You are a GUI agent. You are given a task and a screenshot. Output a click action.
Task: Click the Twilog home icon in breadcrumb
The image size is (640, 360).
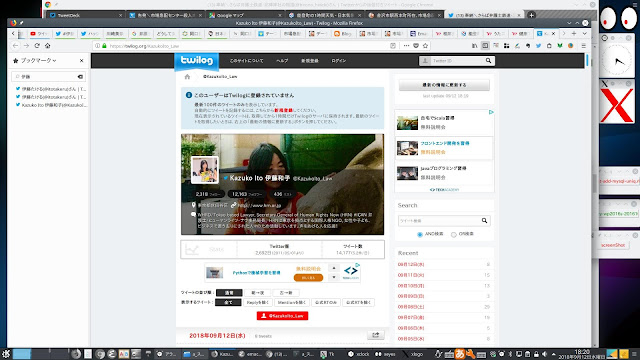pos(187,77)
